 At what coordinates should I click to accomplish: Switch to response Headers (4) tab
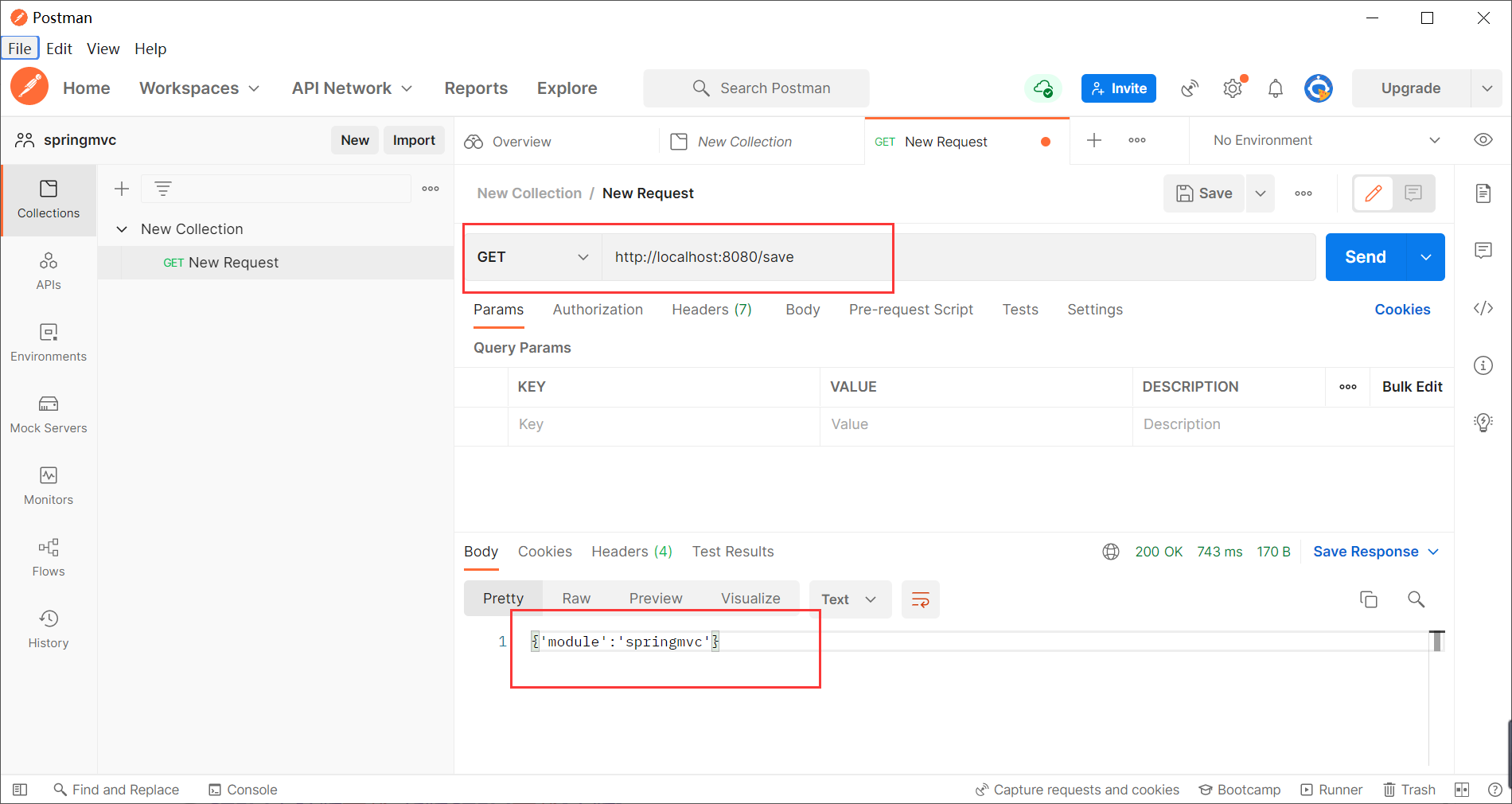[x=632, y=552]
